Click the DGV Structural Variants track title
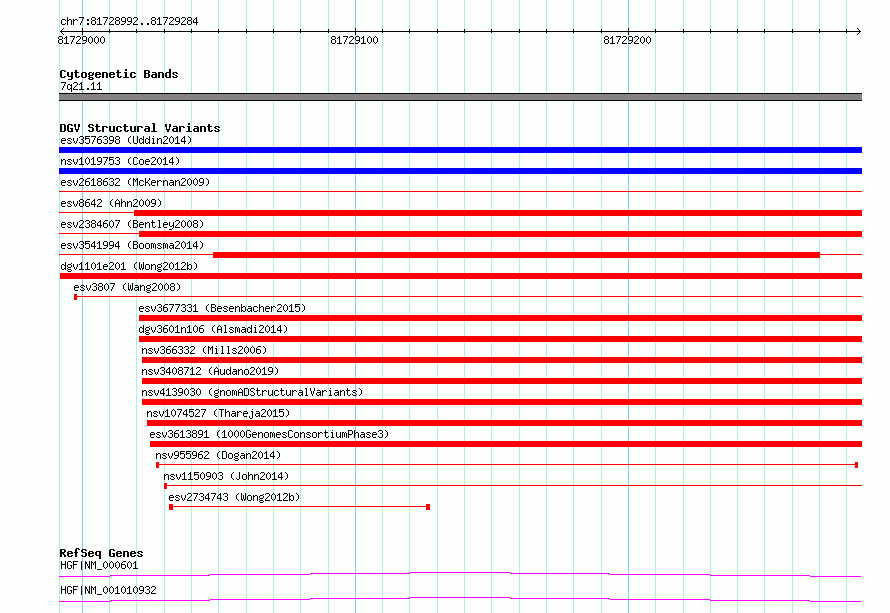Viewport: 890px width, 613px height. 140,128
